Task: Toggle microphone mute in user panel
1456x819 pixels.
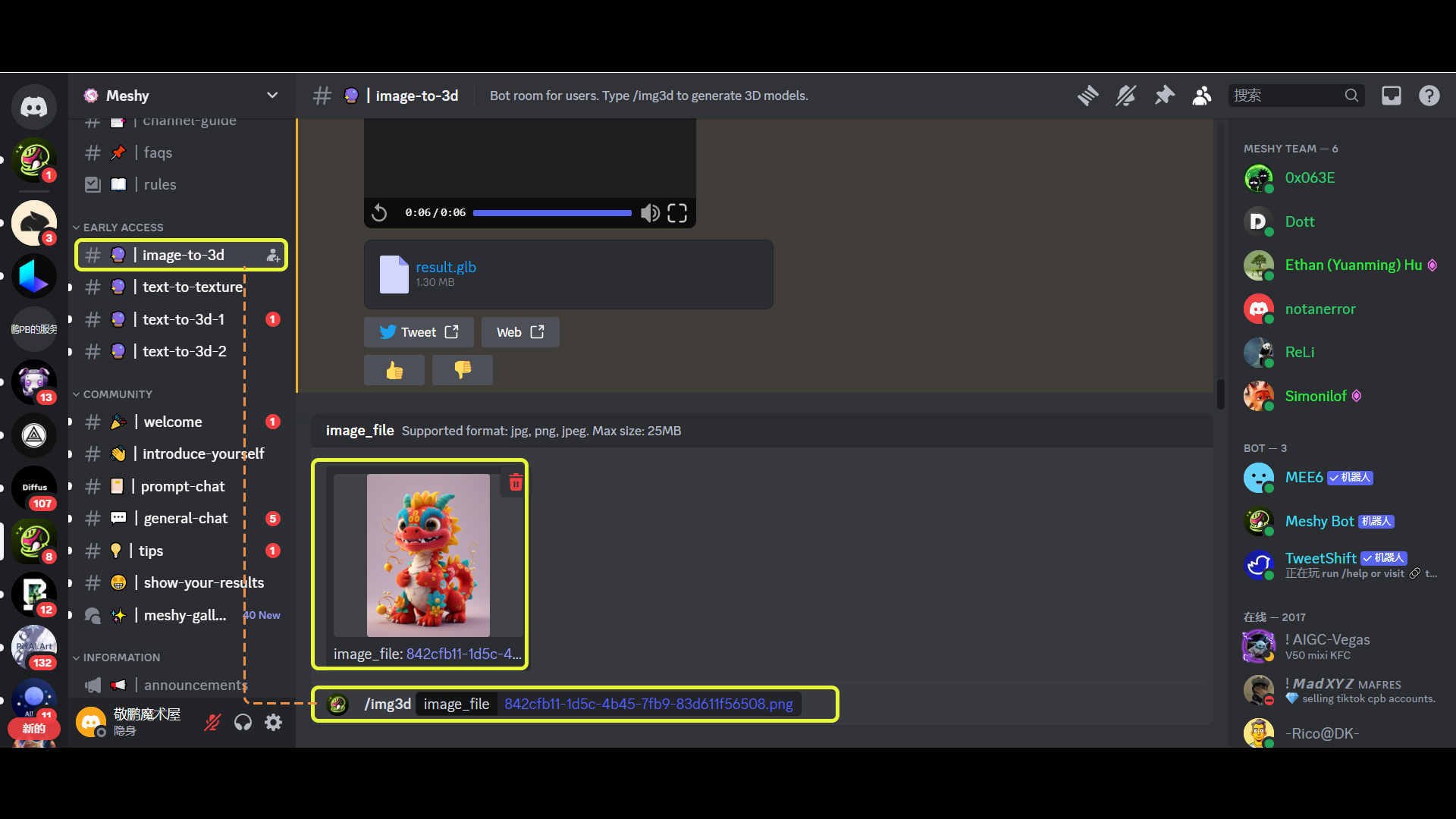Action: click(x=212, y=723)
